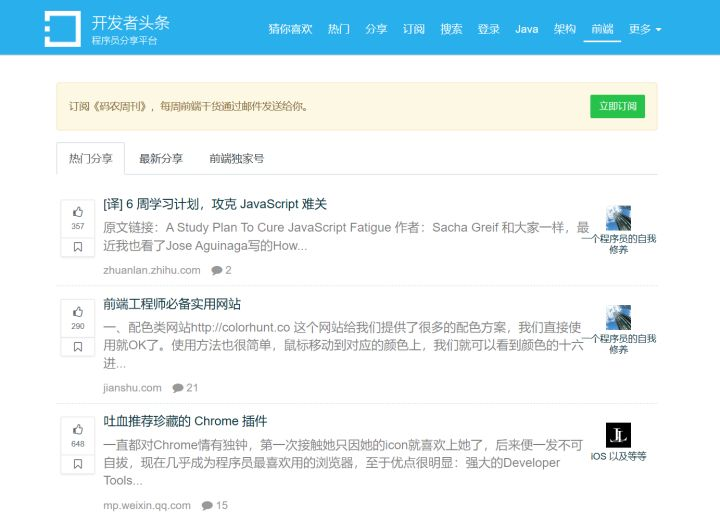Click the 357 like count
720x520 pixels.
(x=78, y=226)
